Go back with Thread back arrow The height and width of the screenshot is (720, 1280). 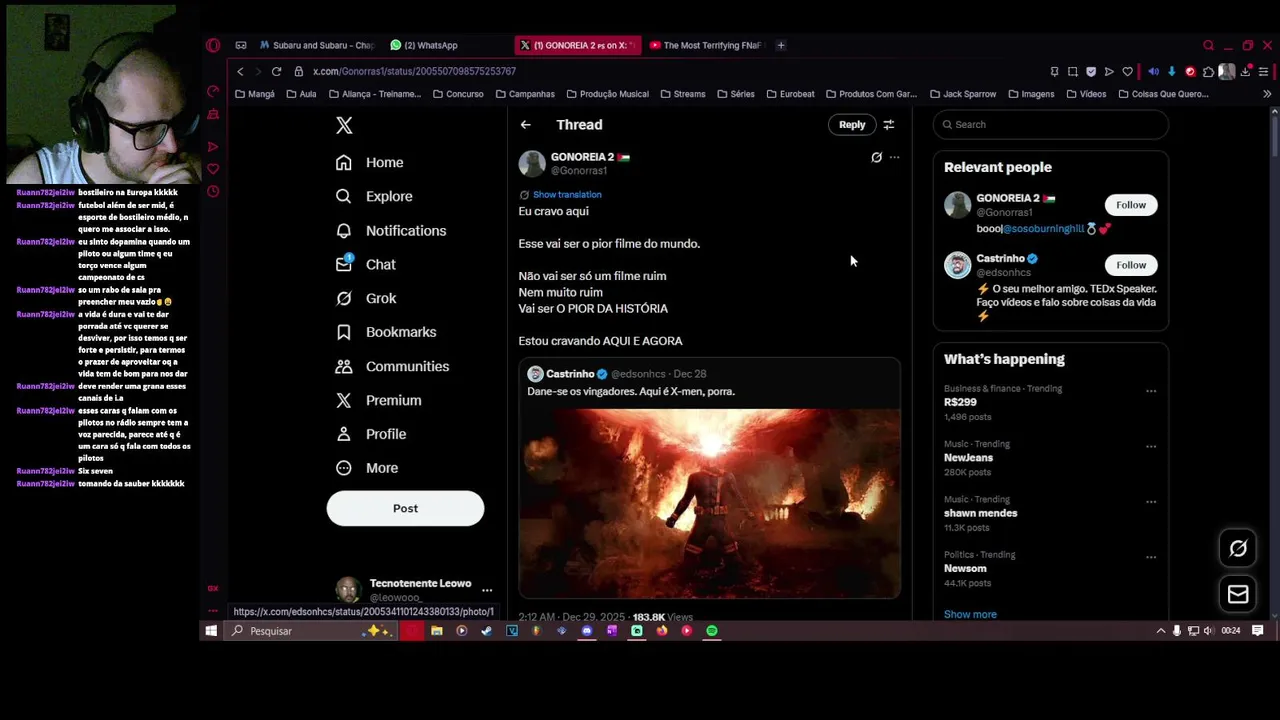pos(525,125)
